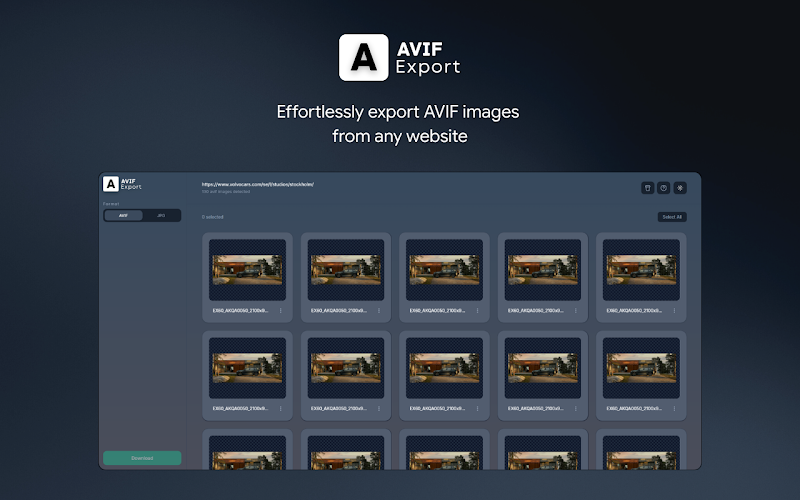Open settings via the gear icon
800x500 pixels.
(x=680, y=188)
